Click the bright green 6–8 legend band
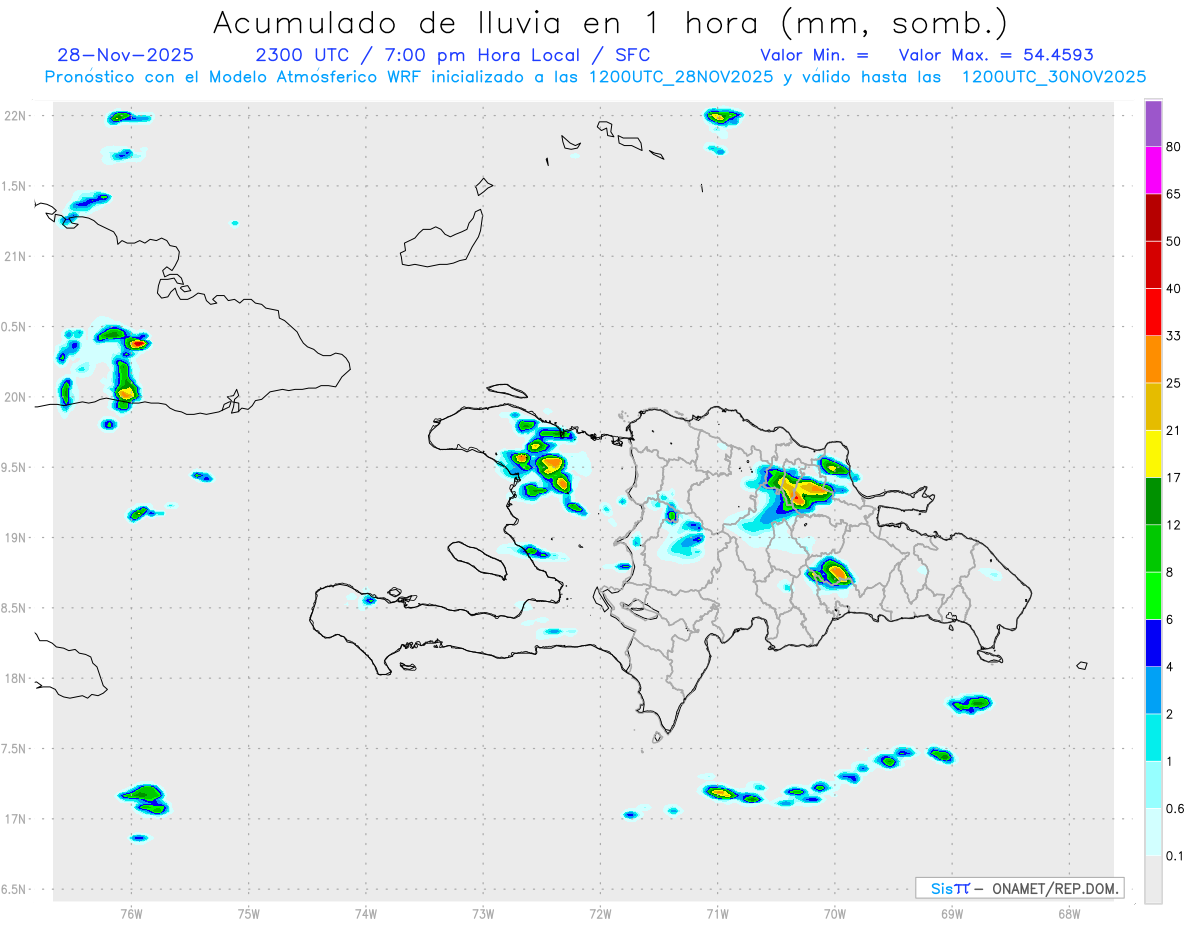Viewport: 1200px width, 927px height. (1153, 595)
